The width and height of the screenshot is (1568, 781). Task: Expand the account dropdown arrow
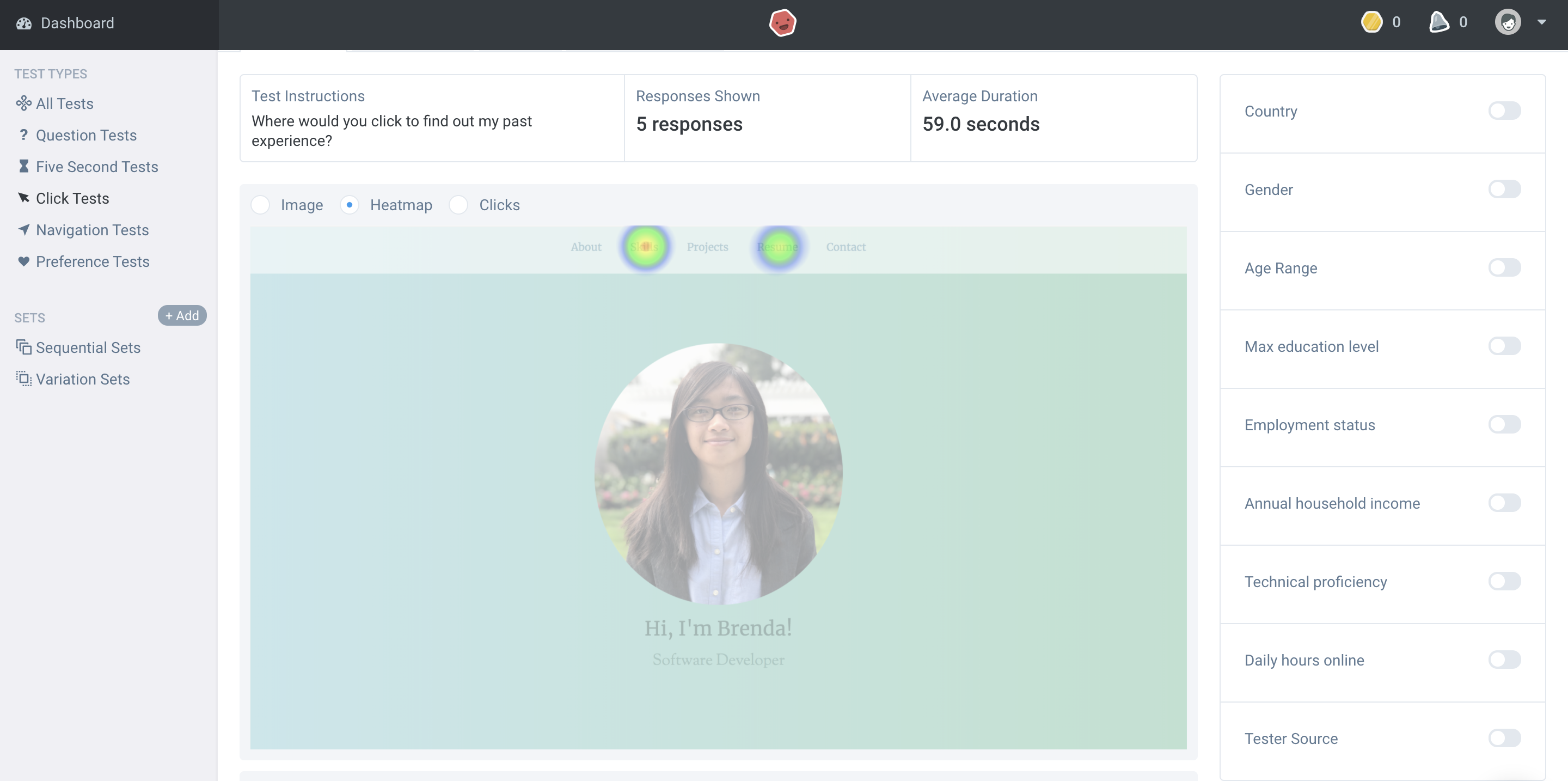pos(1542,22)
